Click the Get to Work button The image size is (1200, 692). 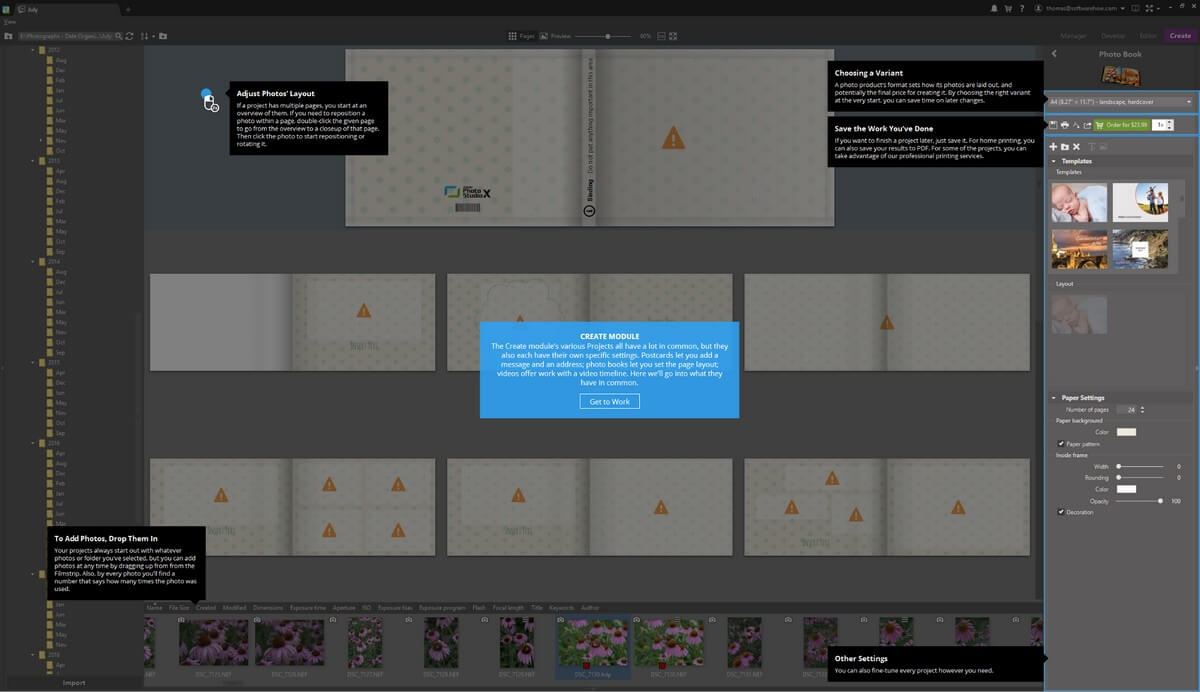[609, 401]
